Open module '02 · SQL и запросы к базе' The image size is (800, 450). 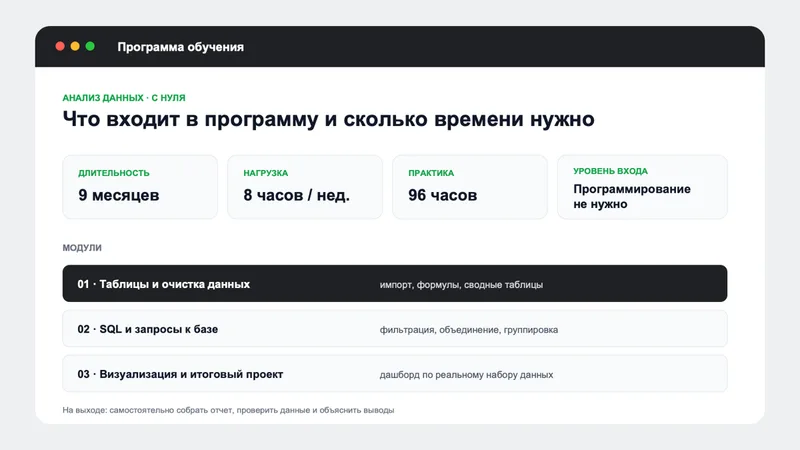coord(395,329)
